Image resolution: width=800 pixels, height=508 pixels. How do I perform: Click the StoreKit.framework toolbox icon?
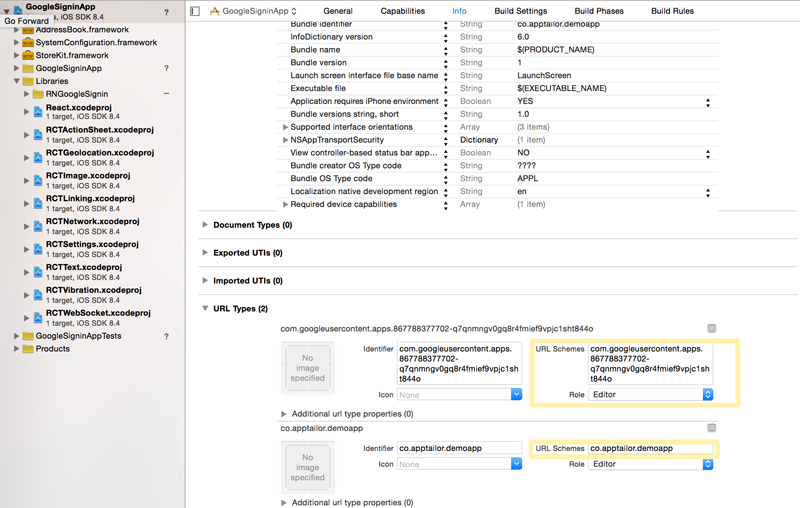pyautogui.click(x=28, y=55)
